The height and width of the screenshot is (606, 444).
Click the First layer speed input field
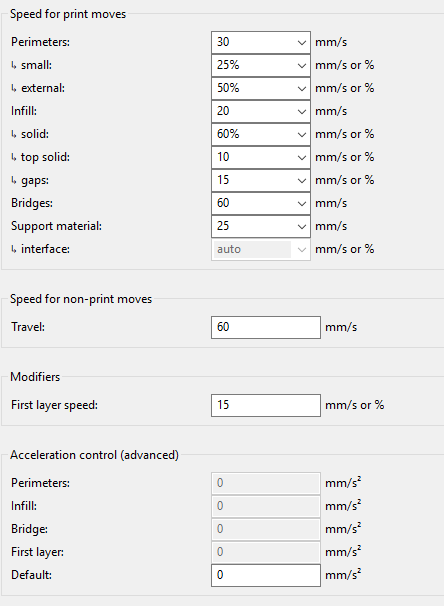pyautogui.click(x=266, y=405)
